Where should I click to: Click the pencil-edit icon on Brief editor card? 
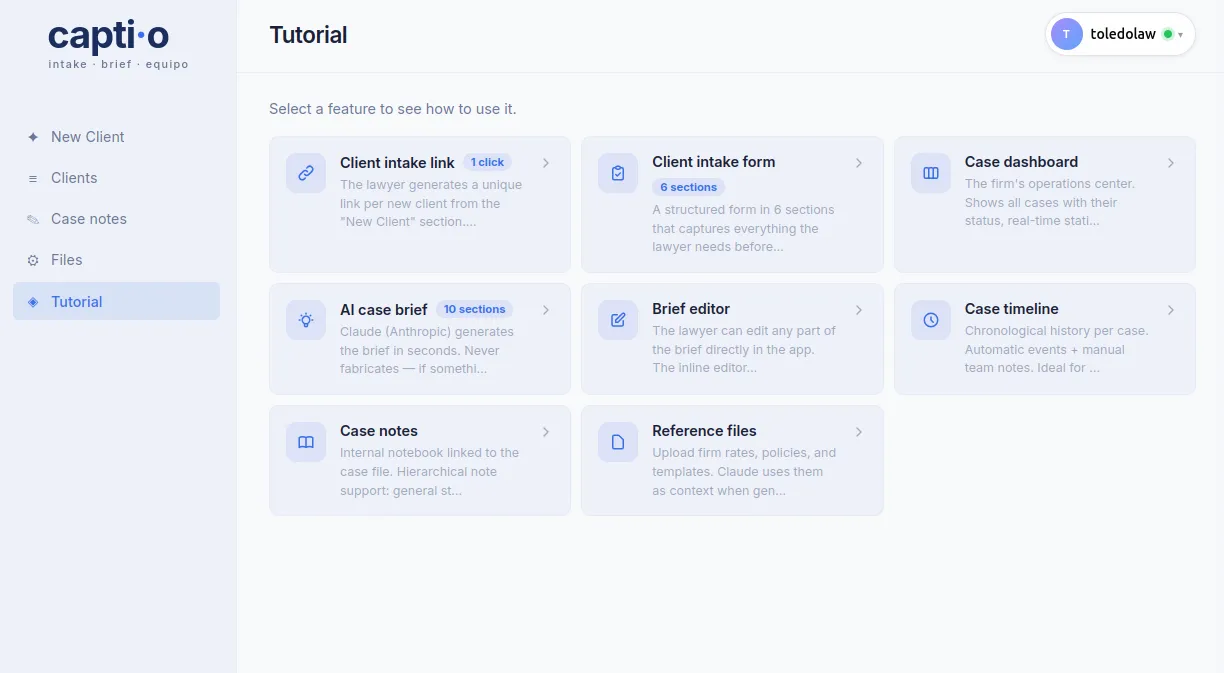(618, 320)
